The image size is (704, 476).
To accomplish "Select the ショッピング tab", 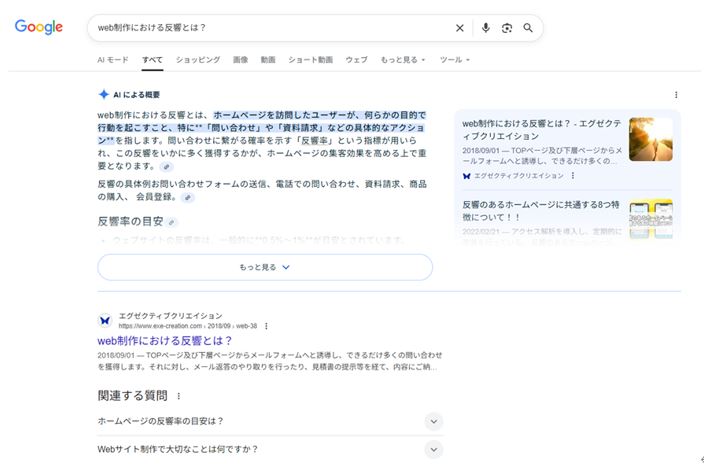I will click(198, 60).
